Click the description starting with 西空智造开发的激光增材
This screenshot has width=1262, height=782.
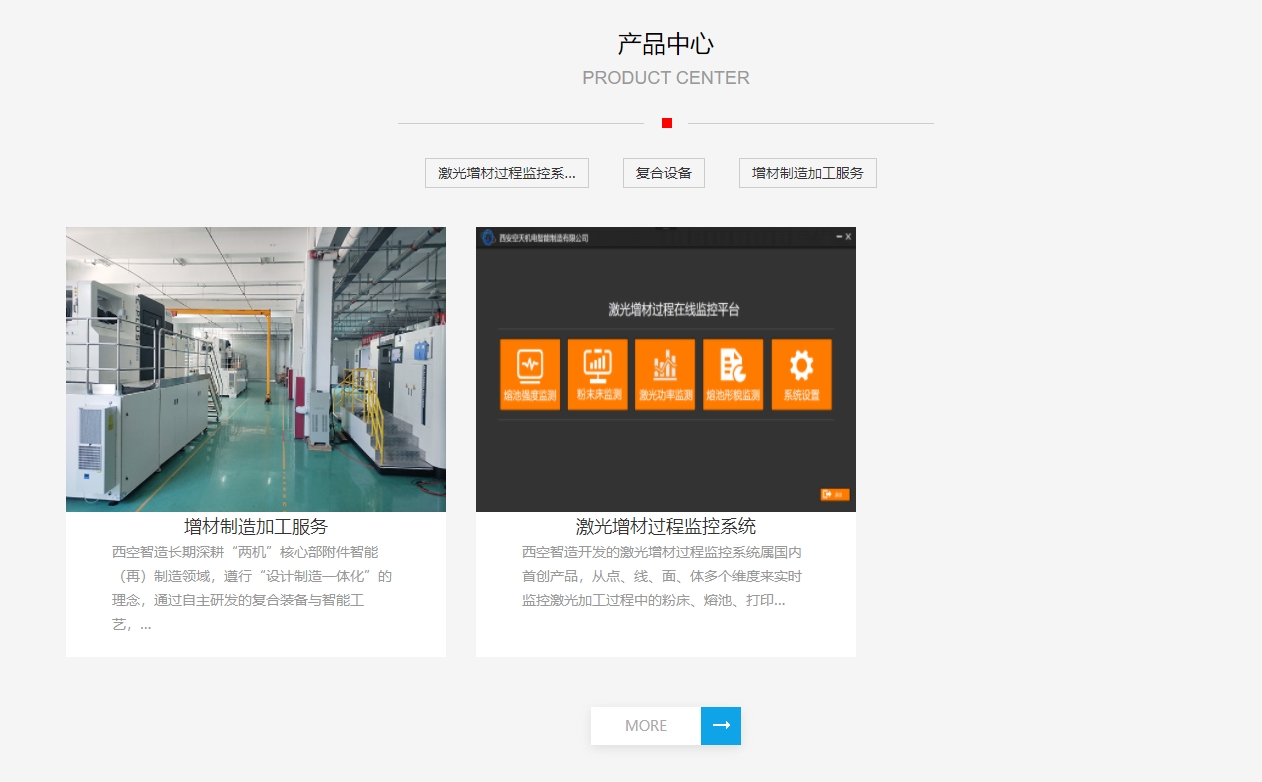click(x=662, y=576)
